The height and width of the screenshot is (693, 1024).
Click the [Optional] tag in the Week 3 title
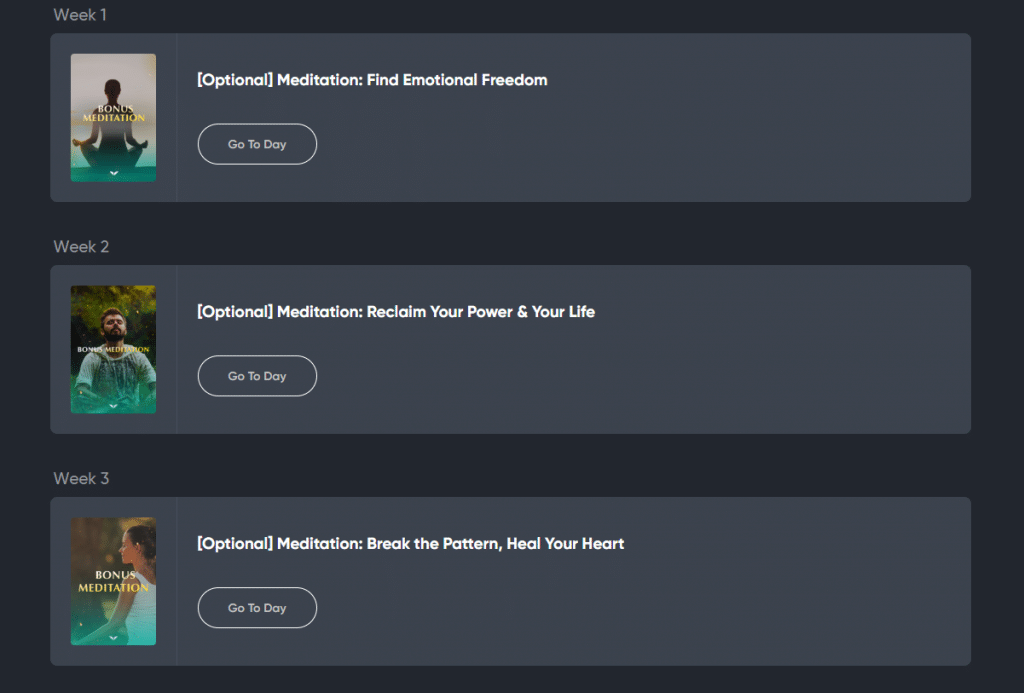235,544
